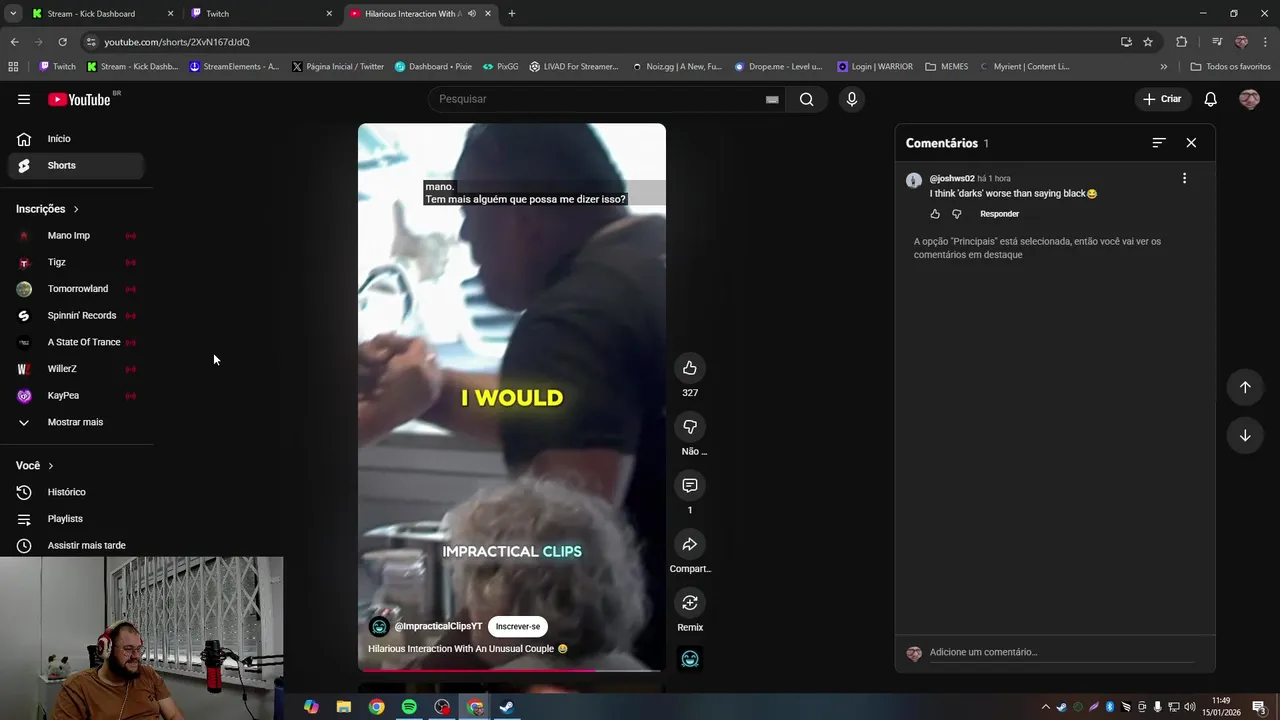The image size is (1280, 720).
Task: Open a new browser tab
Action: pos(512,14)
